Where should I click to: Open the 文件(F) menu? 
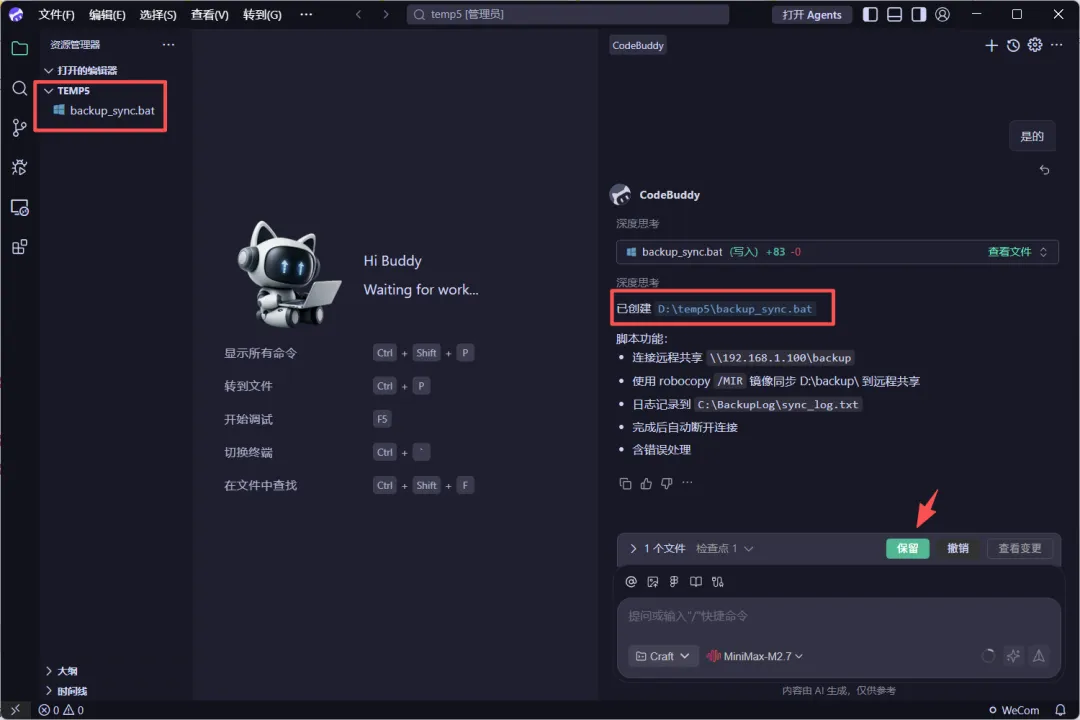click(56, 14)
